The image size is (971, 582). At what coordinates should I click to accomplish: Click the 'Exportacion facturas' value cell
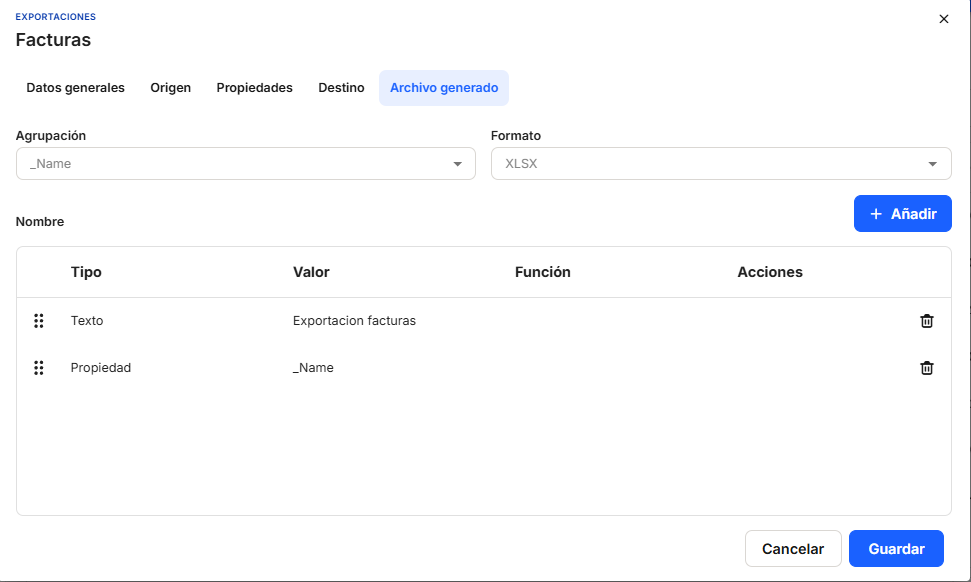pos(354,321)
